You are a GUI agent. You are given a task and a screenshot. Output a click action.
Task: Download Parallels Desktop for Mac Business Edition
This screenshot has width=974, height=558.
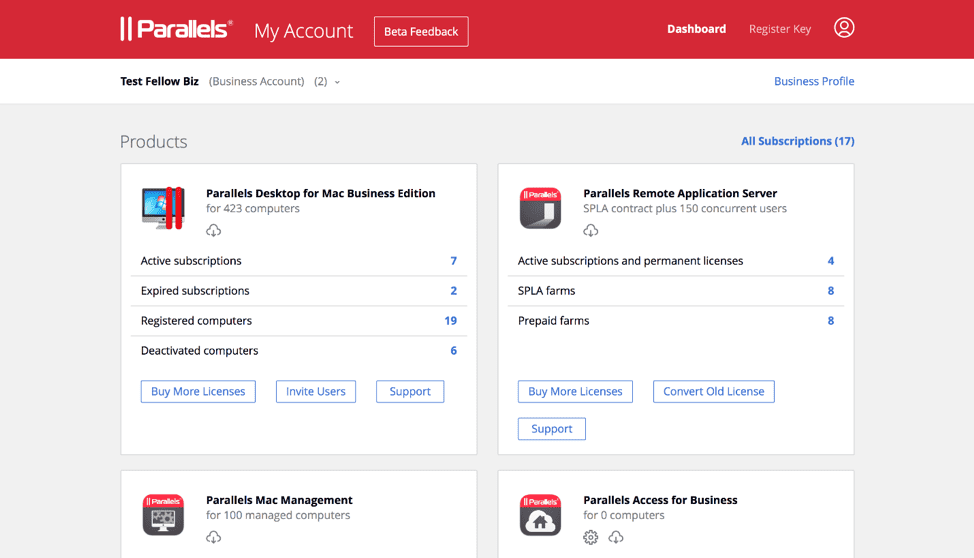(214, 231)
